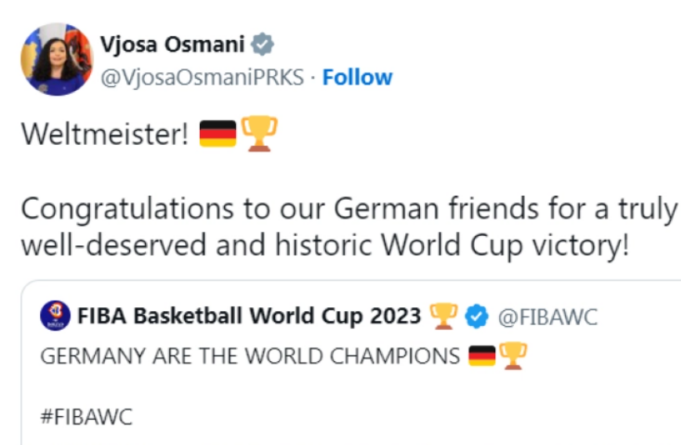
Task: Click the word Weltmeister in the tweet
Action: [102, 134]
